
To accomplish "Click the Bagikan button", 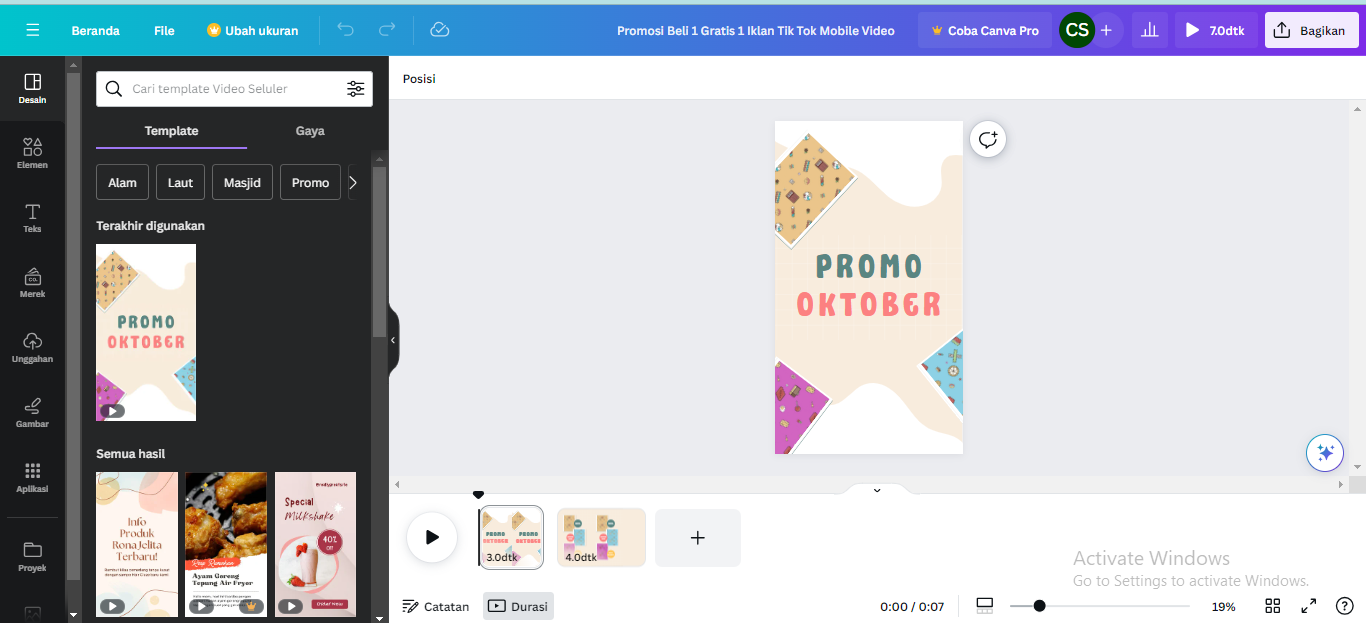I will coord(1311,30).
